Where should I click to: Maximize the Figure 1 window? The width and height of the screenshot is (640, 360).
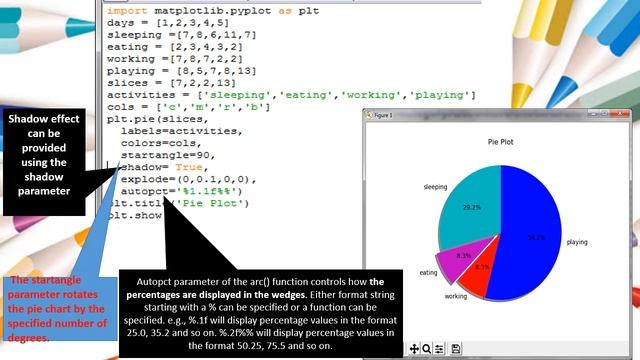click(x=604, y=113)
